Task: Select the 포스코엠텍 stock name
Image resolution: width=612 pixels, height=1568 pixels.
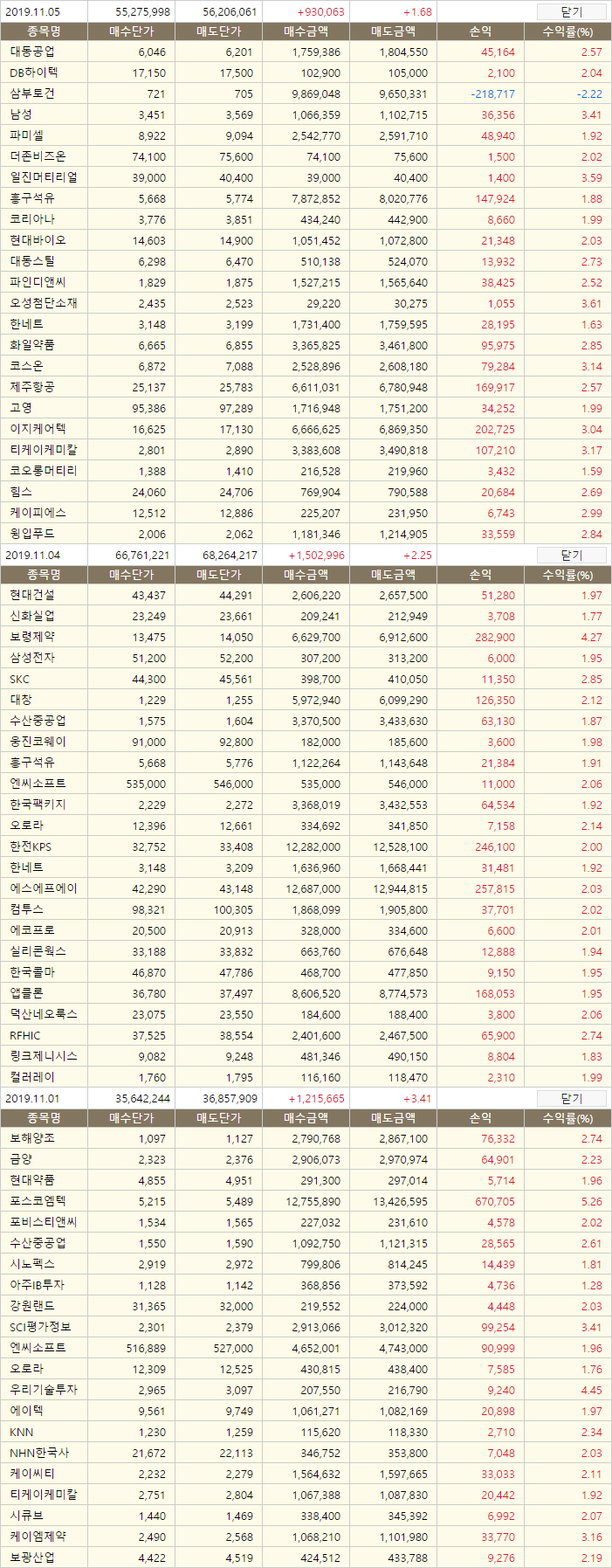Action: click(x=38, y=1202)
